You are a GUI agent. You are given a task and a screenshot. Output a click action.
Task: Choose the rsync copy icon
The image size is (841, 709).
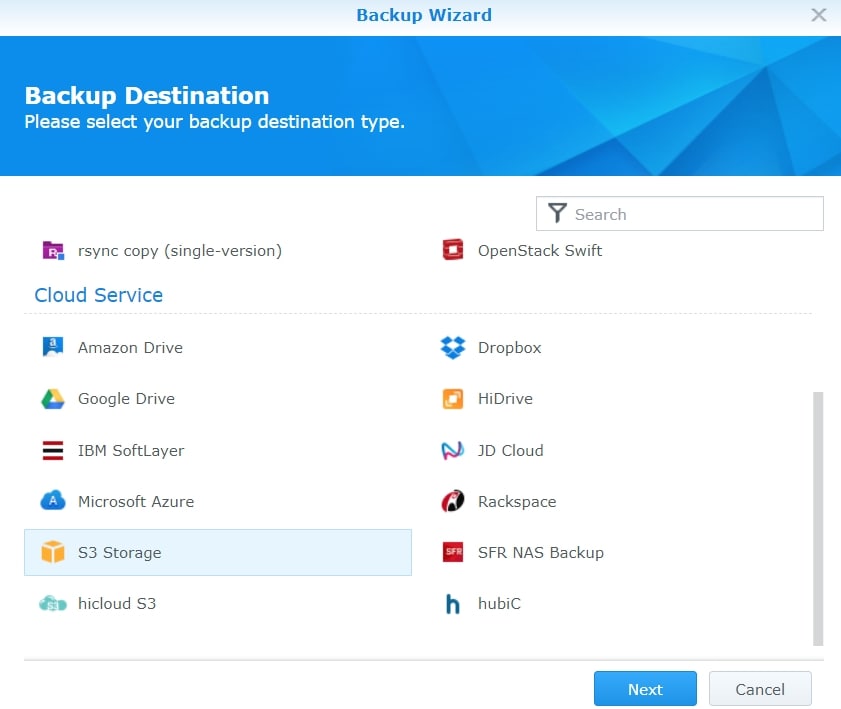53,251
